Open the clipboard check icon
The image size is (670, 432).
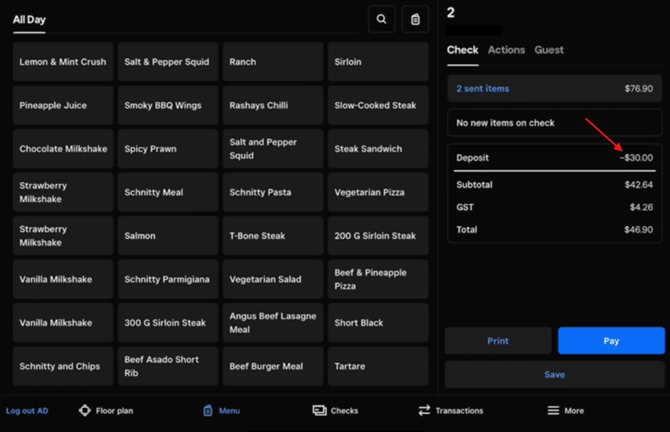[416, 19]
